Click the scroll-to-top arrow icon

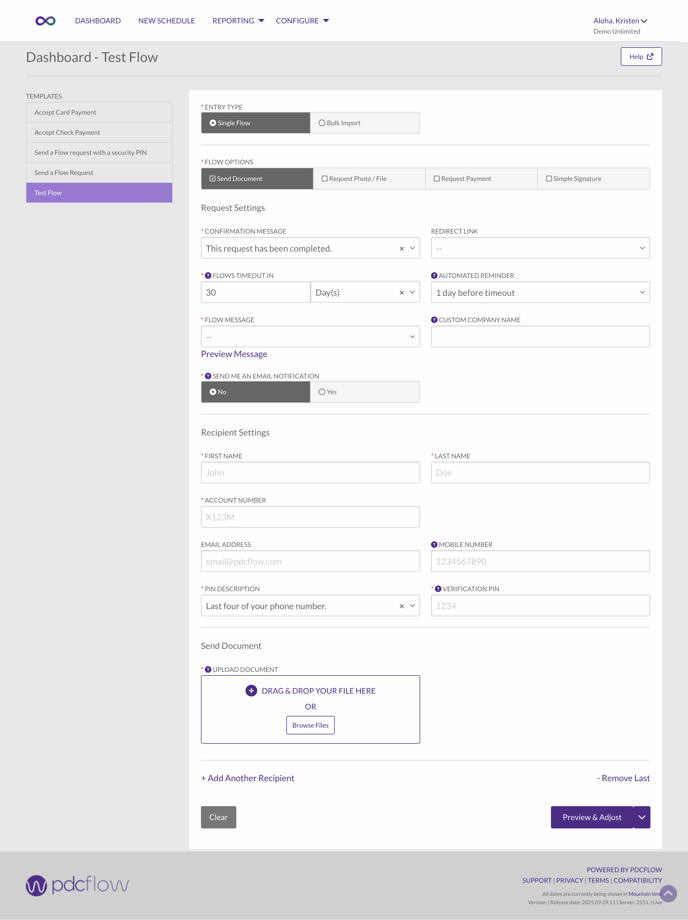point(668,893)
